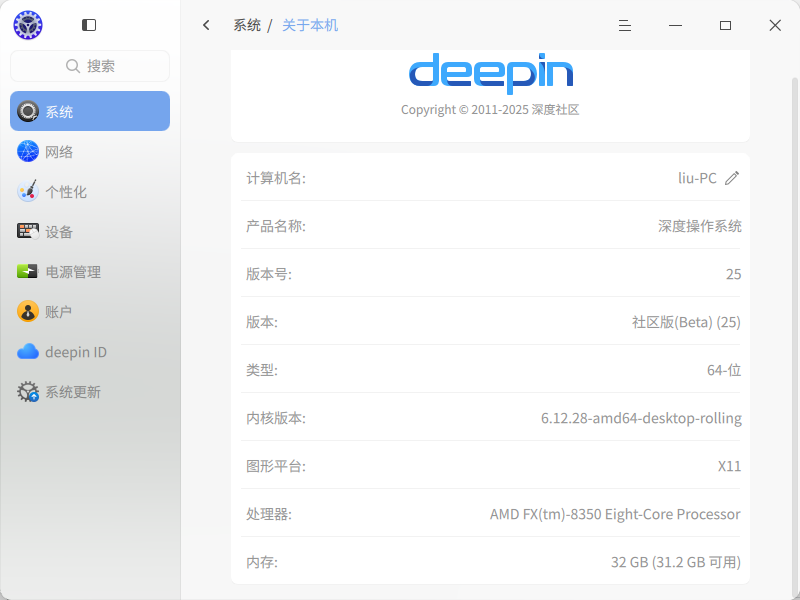The height and width of the screenshot is (600, 800).
Task: Click the 账户 user avatar icon
Action: click(28, 311)
